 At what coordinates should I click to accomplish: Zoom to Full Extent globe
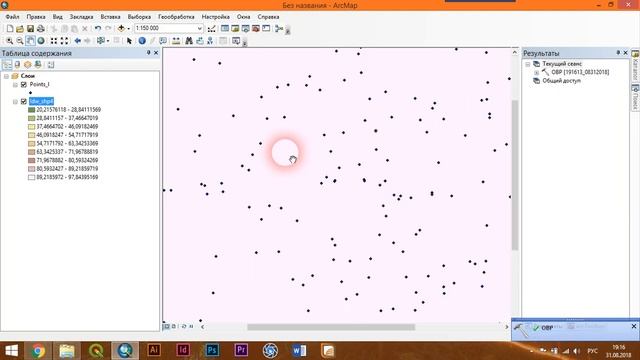pos(41,41)
